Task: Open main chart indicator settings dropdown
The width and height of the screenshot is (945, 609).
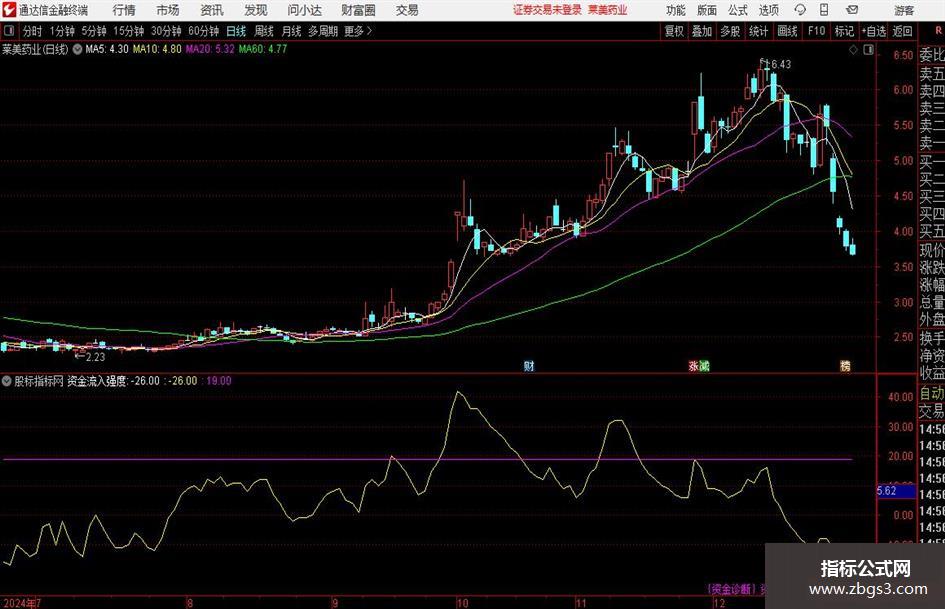Action: click(77, 49)
